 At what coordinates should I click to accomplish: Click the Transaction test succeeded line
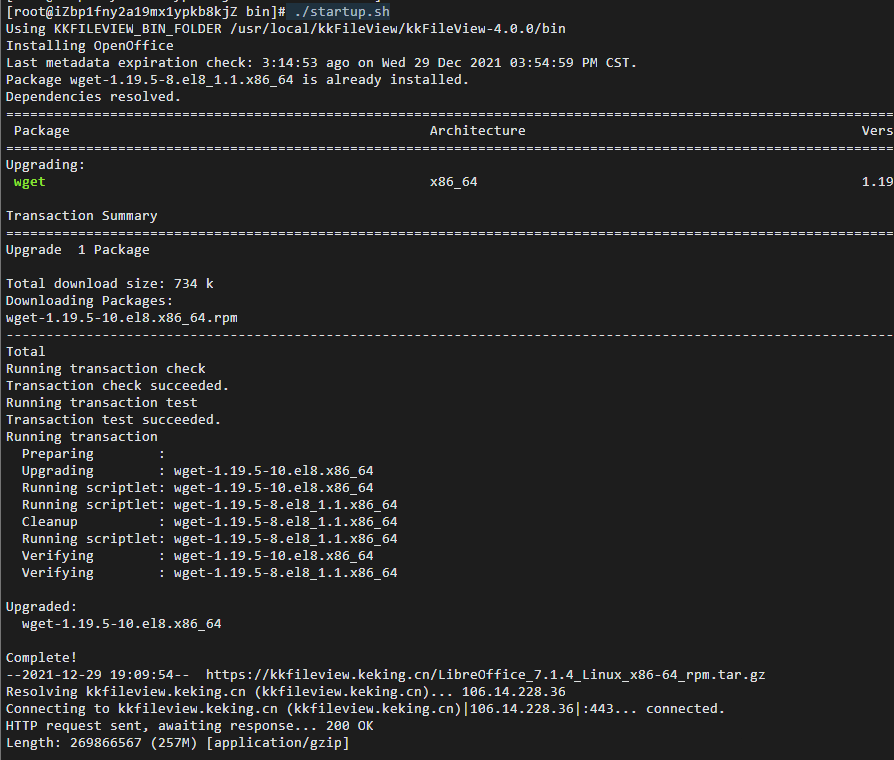click(x=113, y=420)
